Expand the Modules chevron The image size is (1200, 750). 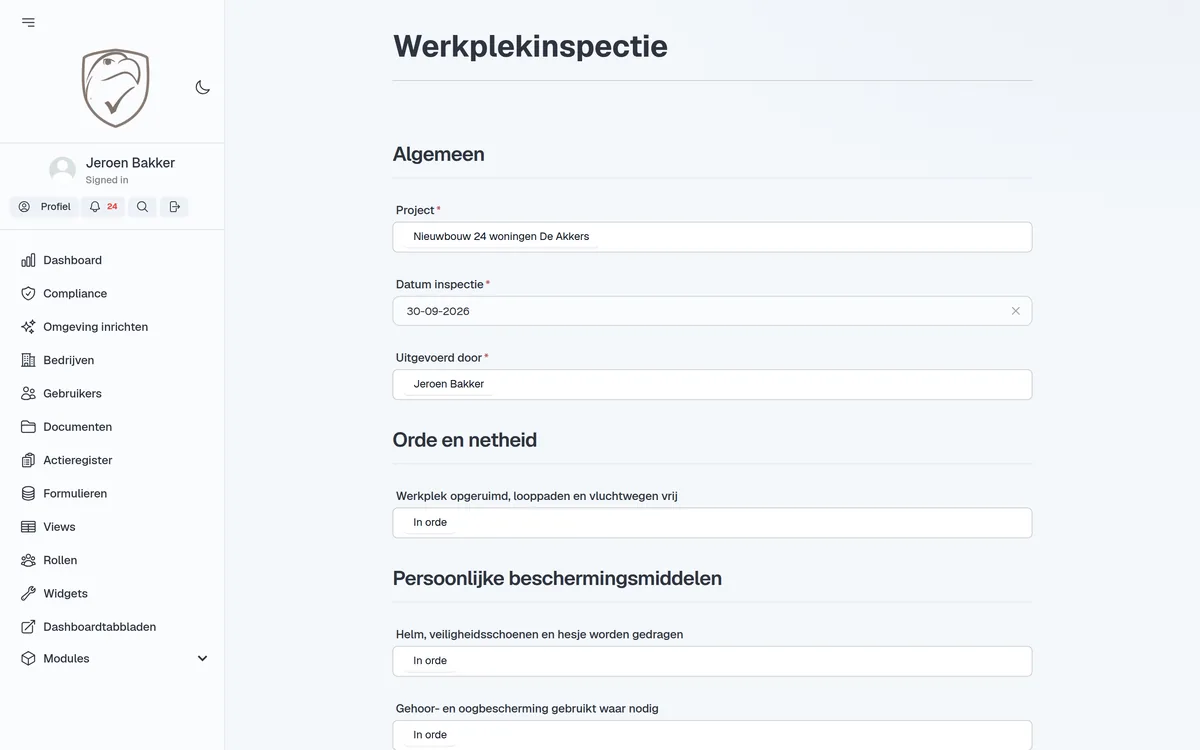click(202, 659)
